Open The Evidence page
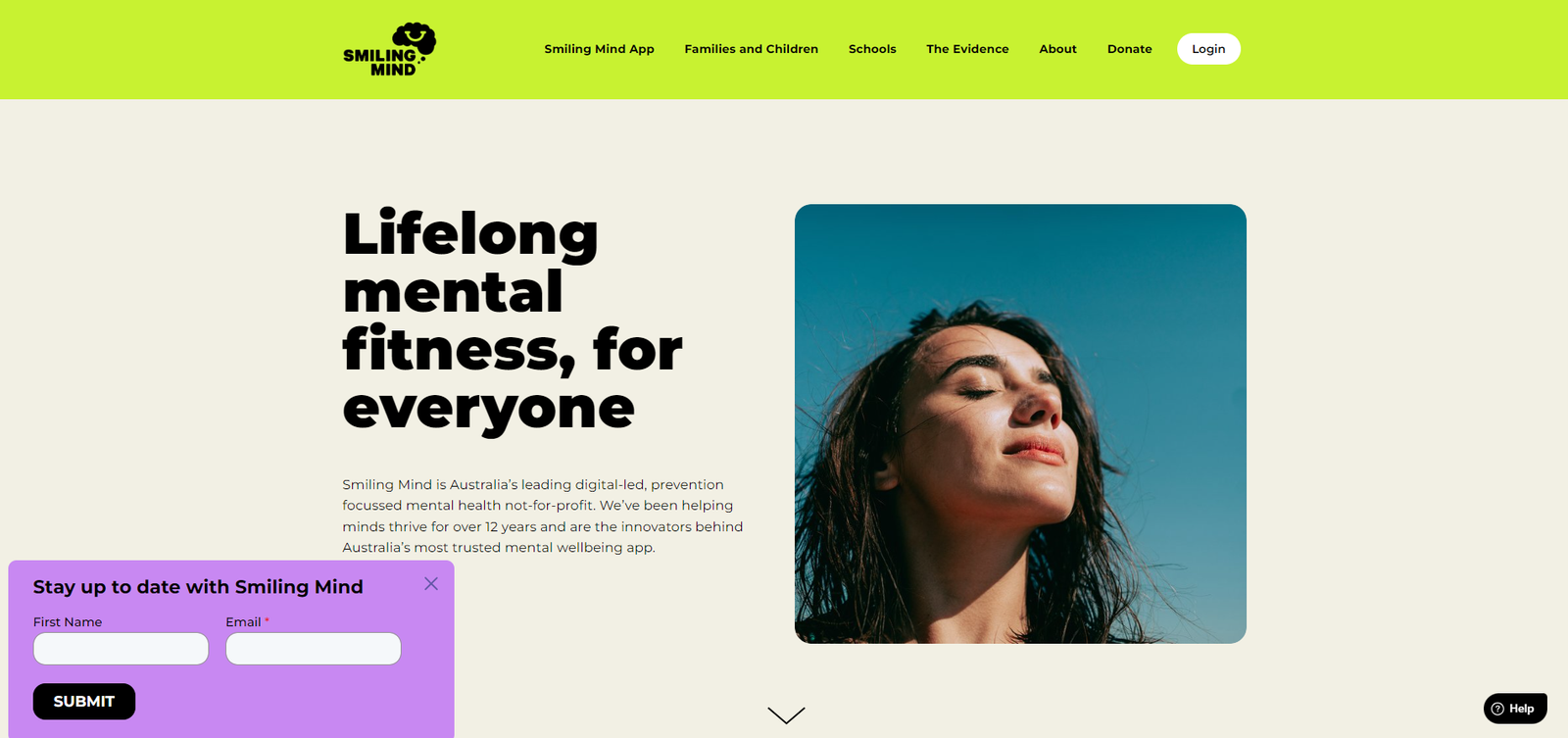This screenshot has width=1568, height=738. (x=967, y=49)
